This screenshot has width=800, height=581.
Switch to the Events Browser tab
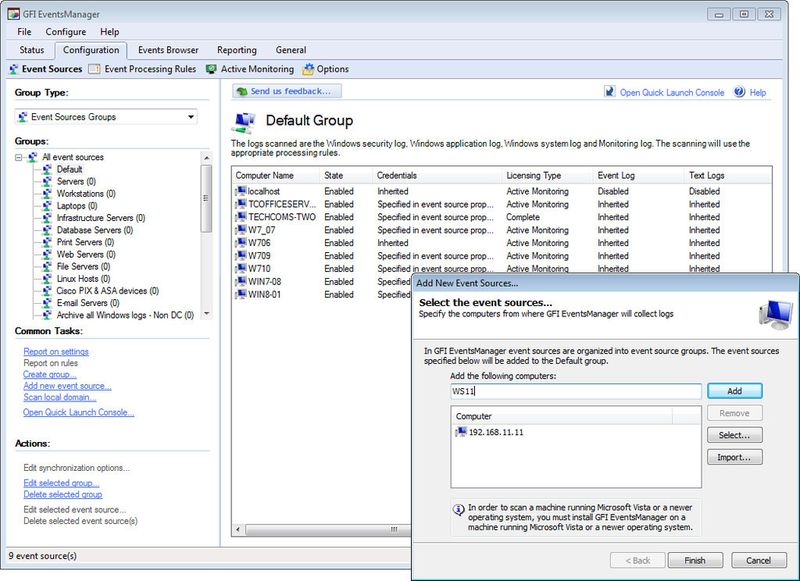click(x=168, y=50)
